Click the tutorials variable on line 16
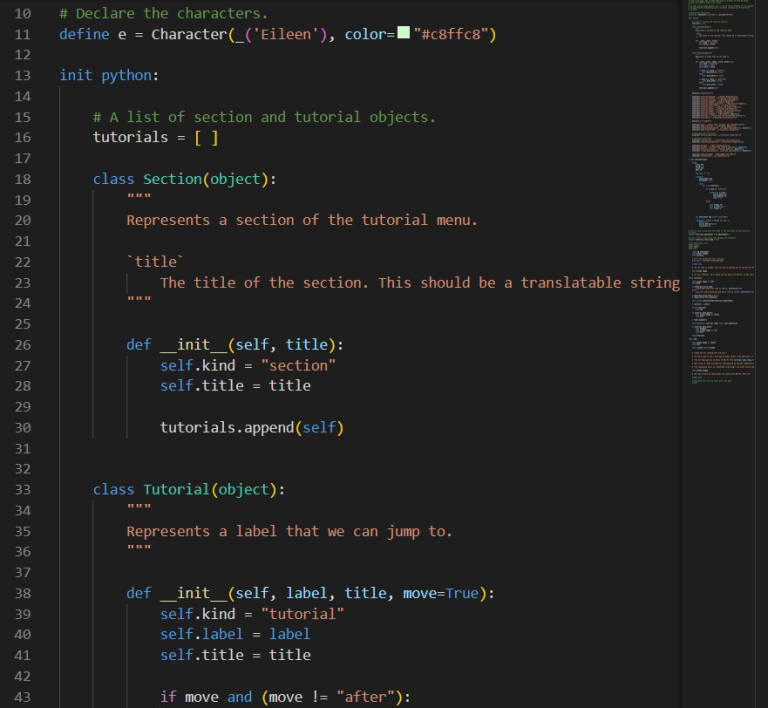This screenshot has width=768, height=708. pos(130,137)
